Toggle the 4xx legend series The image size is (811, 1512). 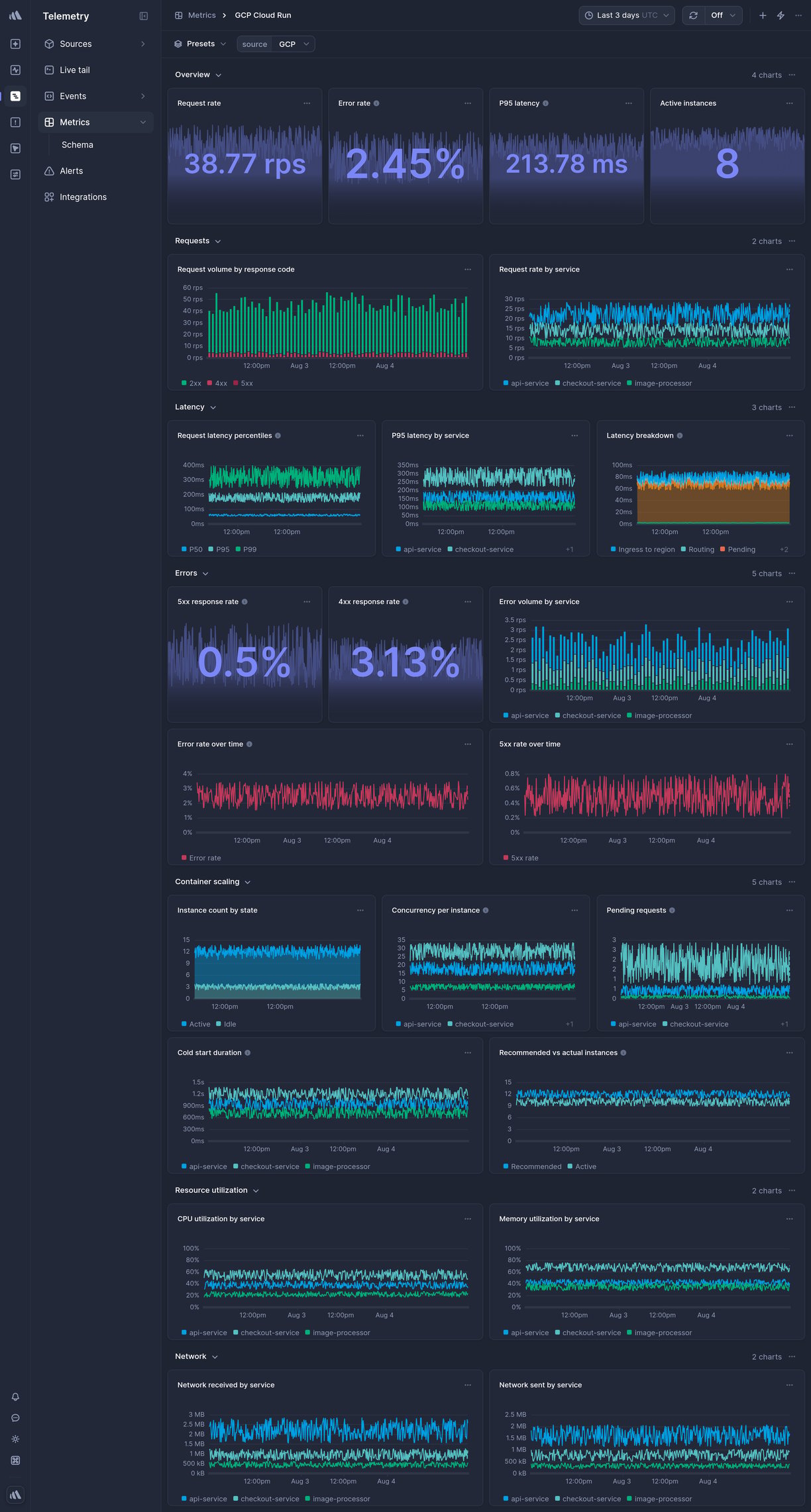217,383
